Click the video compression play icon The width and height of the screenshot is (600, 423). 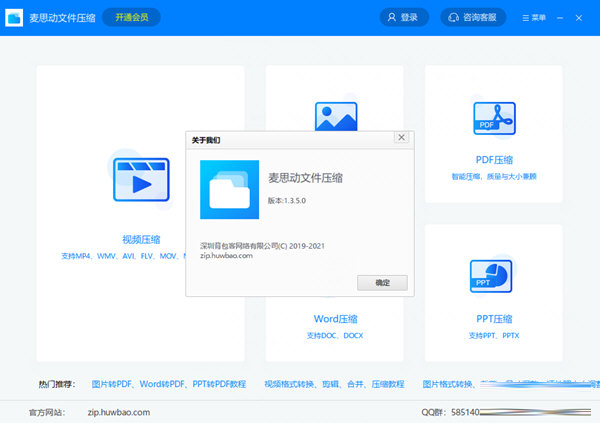pyautogui.click(x=141, y=185)
